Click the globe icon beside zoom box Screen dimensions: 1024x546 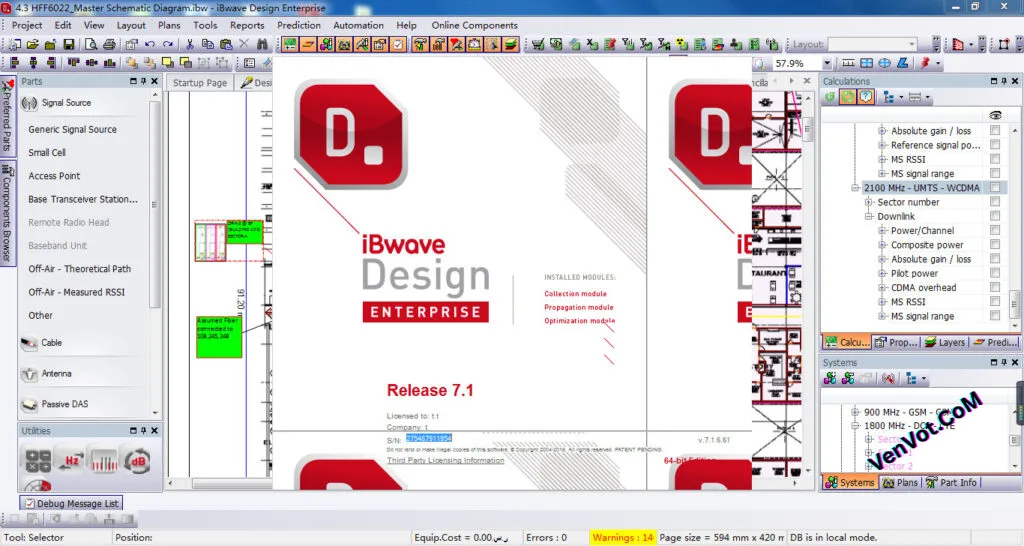884,63
